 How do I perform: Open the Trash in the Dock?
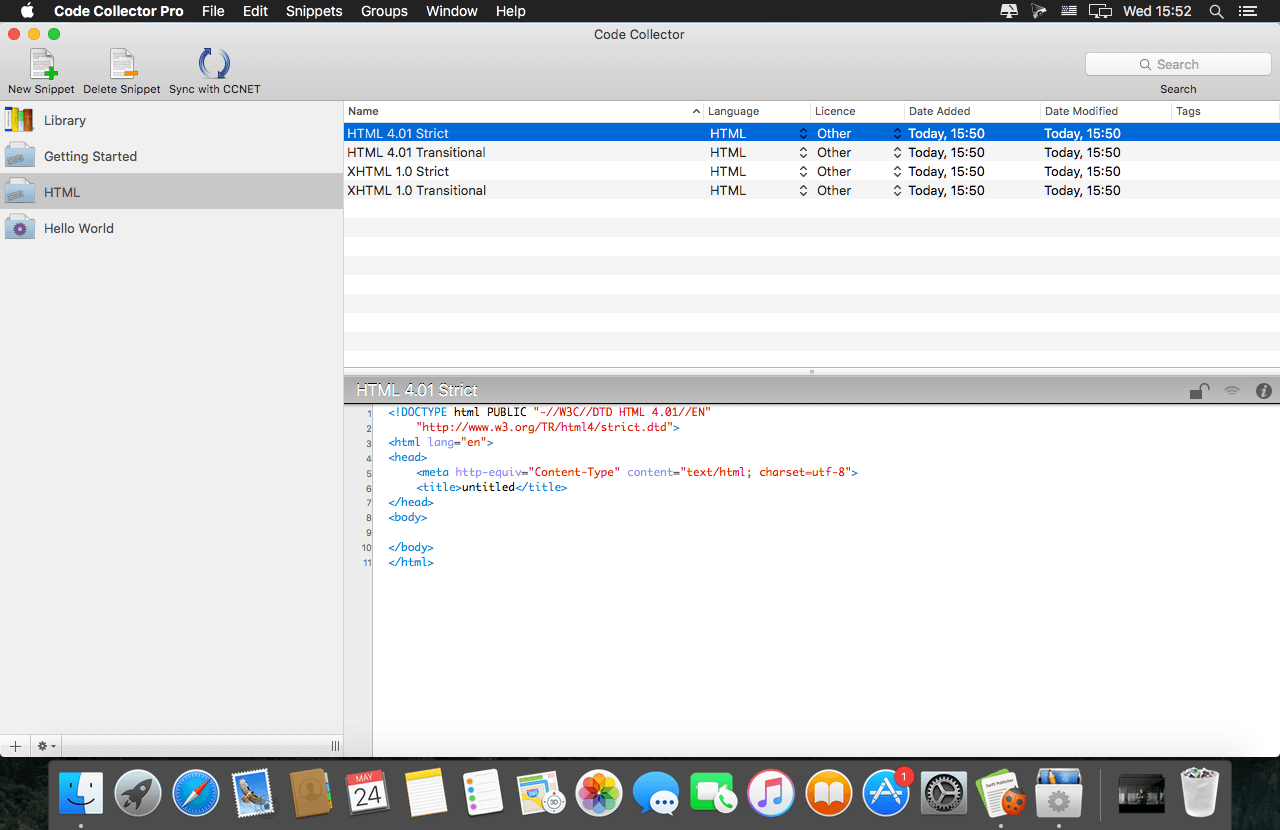(x=1199, y=792)
